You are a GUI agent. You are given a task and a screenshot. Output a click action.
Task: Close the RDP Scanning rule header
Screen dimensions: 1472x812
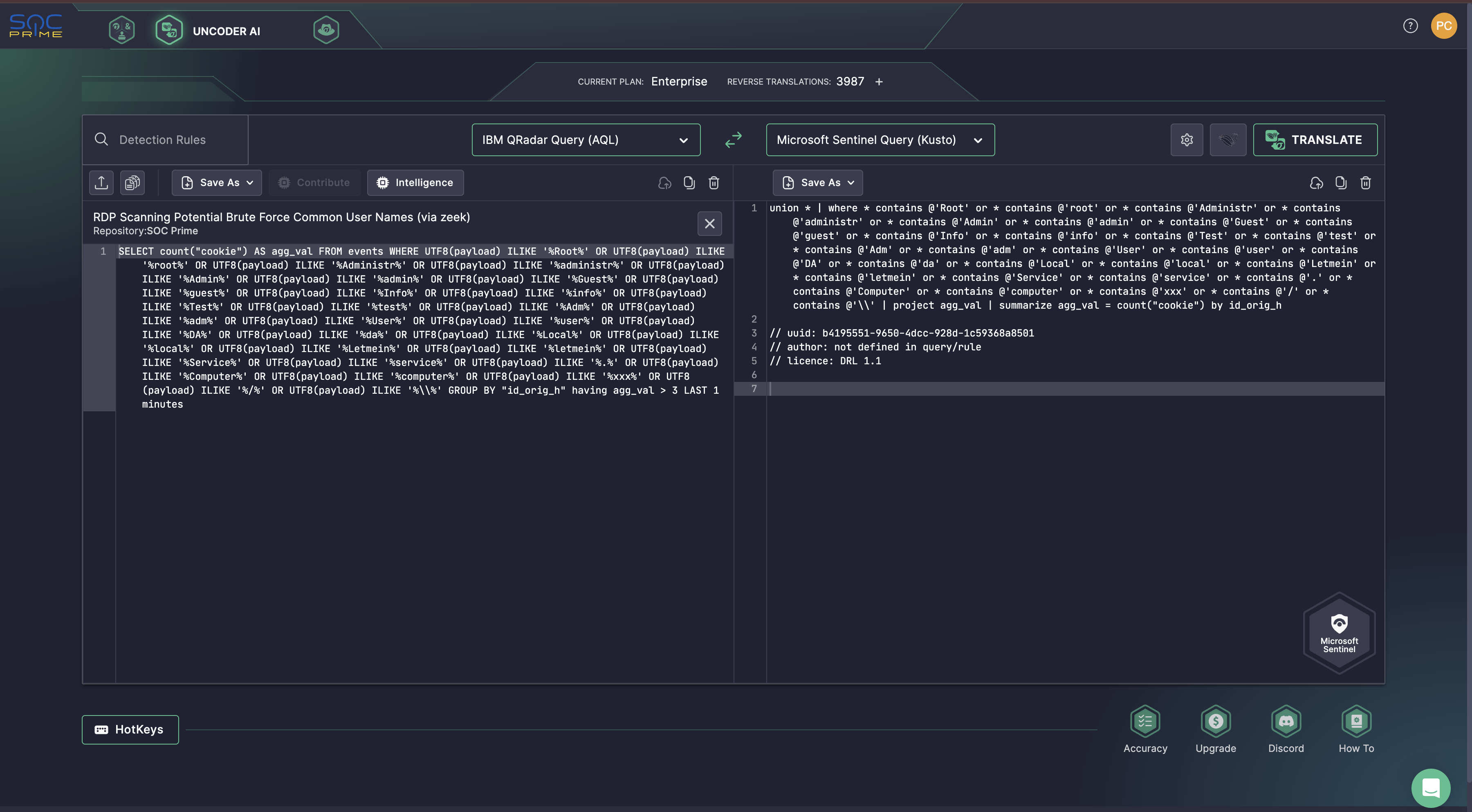[709, 223]
